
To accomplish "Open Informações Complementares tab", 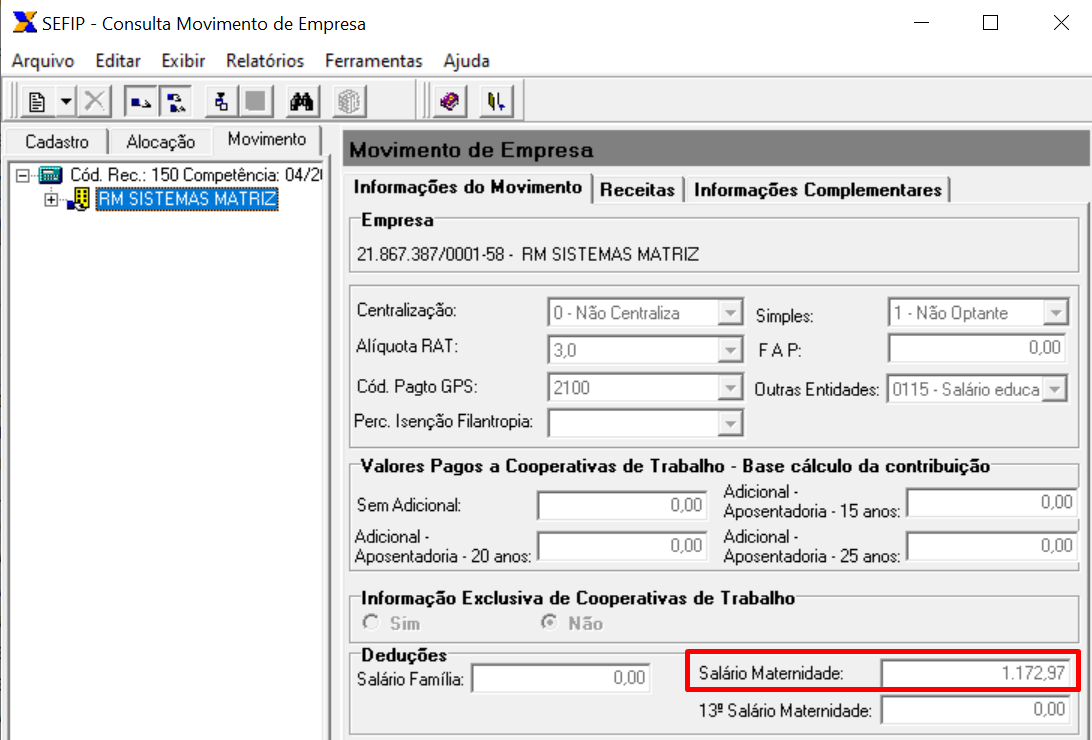I will pos(818,190).
